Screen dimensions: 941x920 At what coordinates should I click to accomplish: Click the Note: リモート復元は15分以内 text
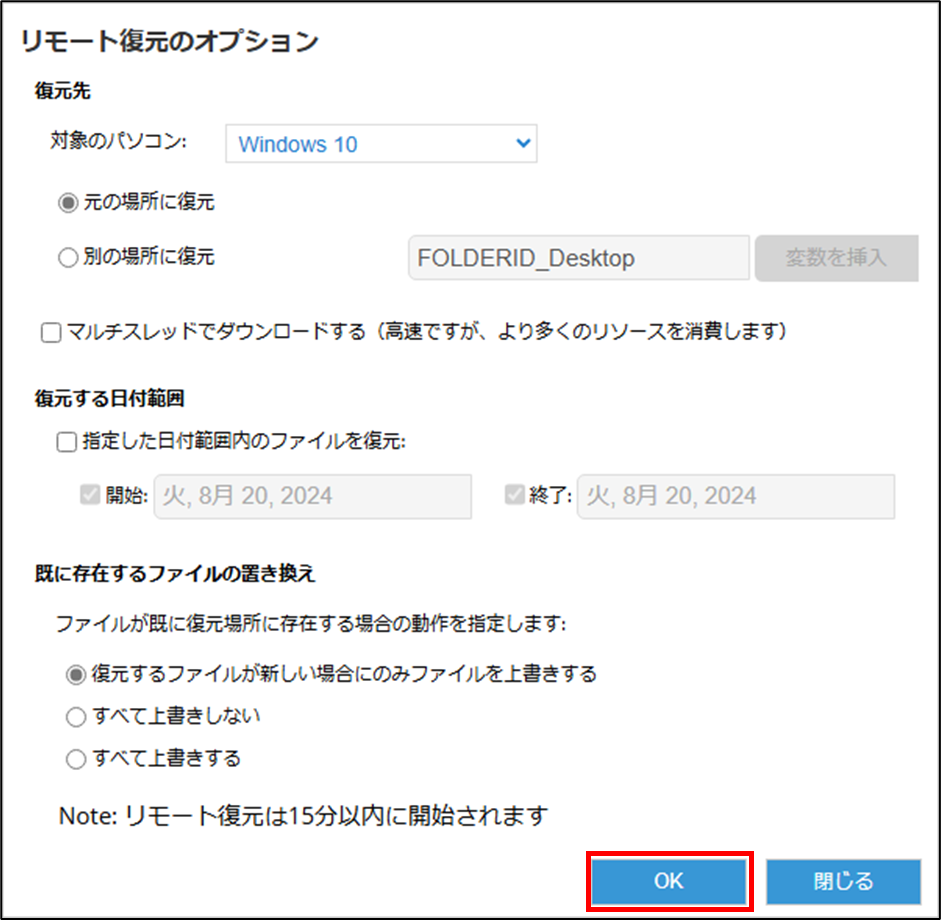point(304,816)
